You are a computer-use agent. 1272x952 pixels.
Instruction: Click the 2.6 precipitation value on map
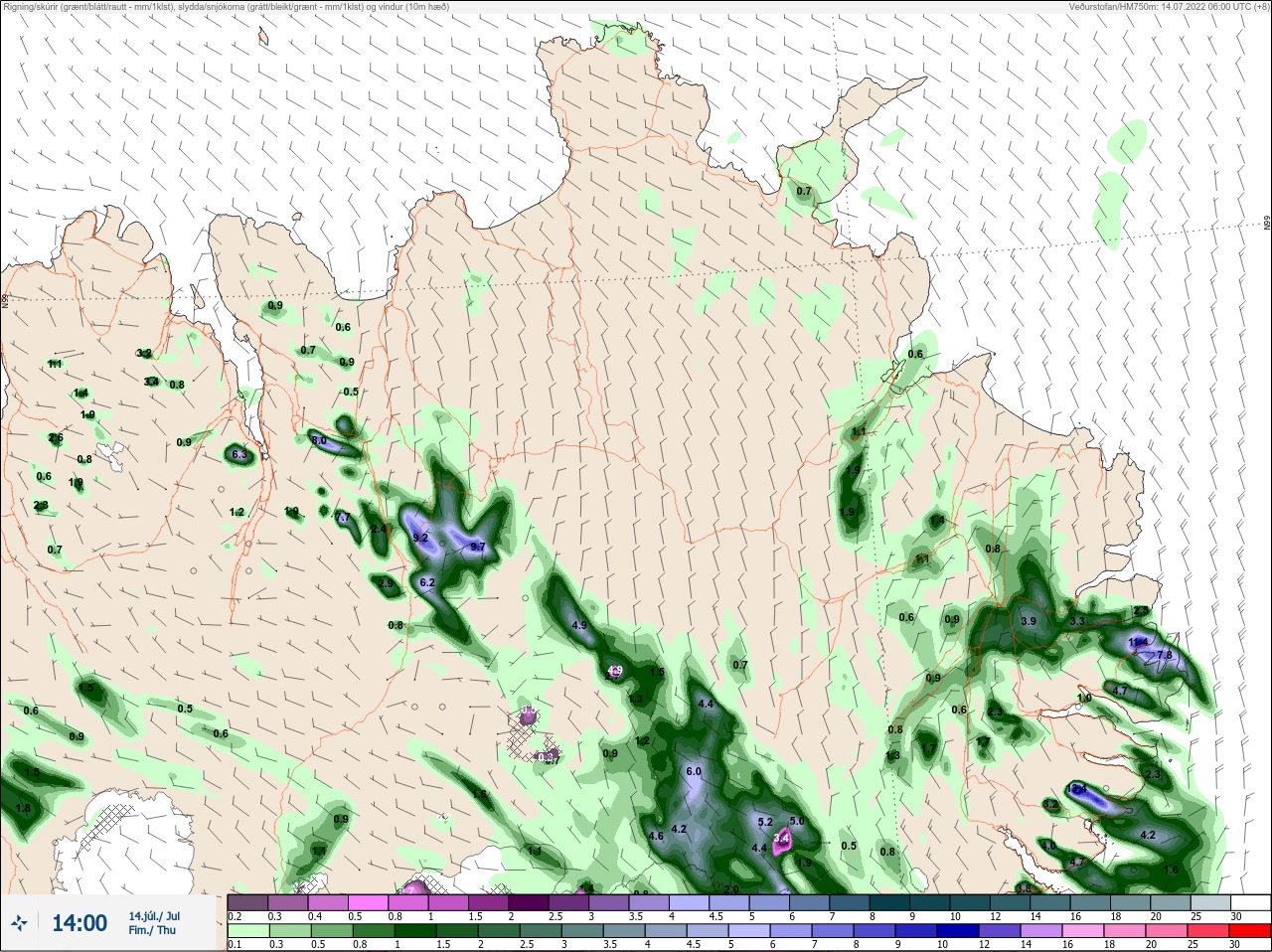pyautogui.click(x=56, y=438)
